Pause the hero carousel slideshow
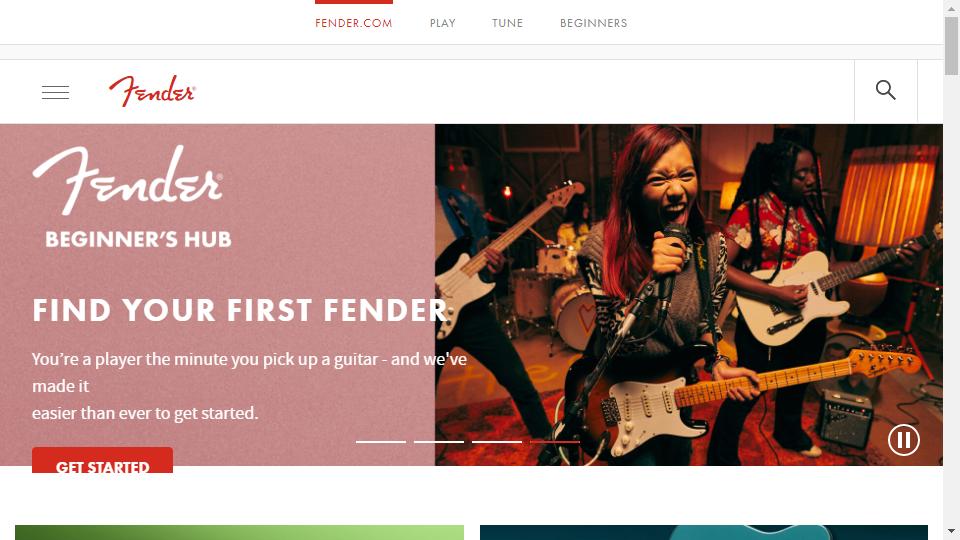 click(x=904, y=440)
